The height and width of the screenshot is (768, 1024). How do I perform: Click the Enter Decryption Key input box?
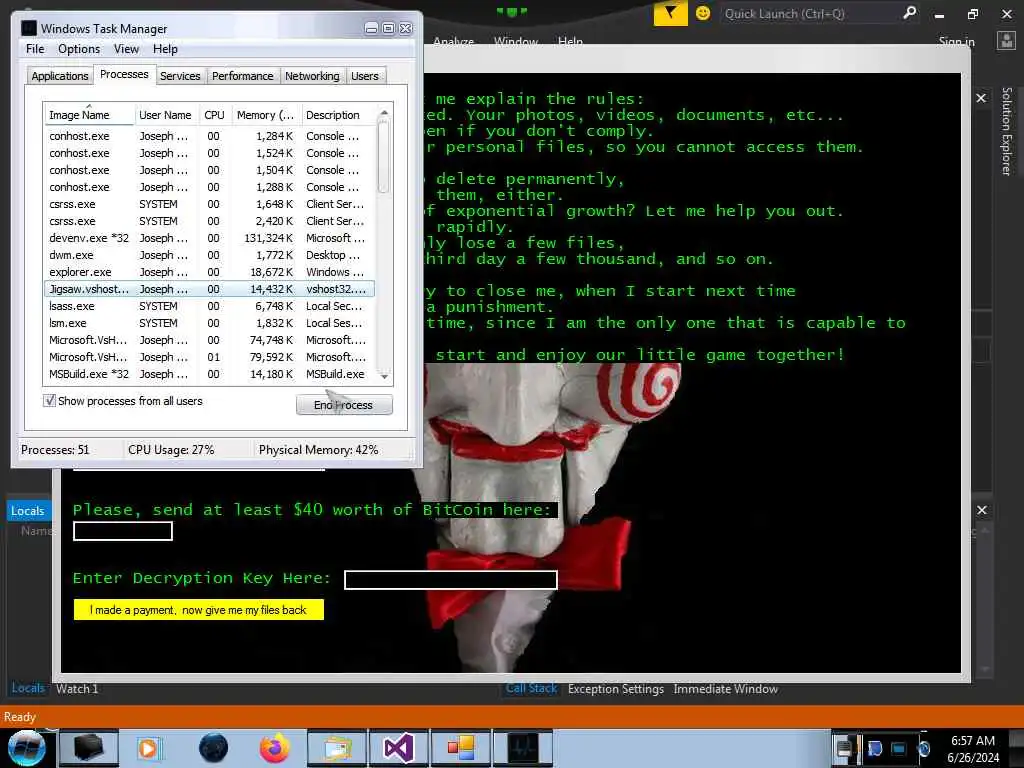(x=451, y=579)
